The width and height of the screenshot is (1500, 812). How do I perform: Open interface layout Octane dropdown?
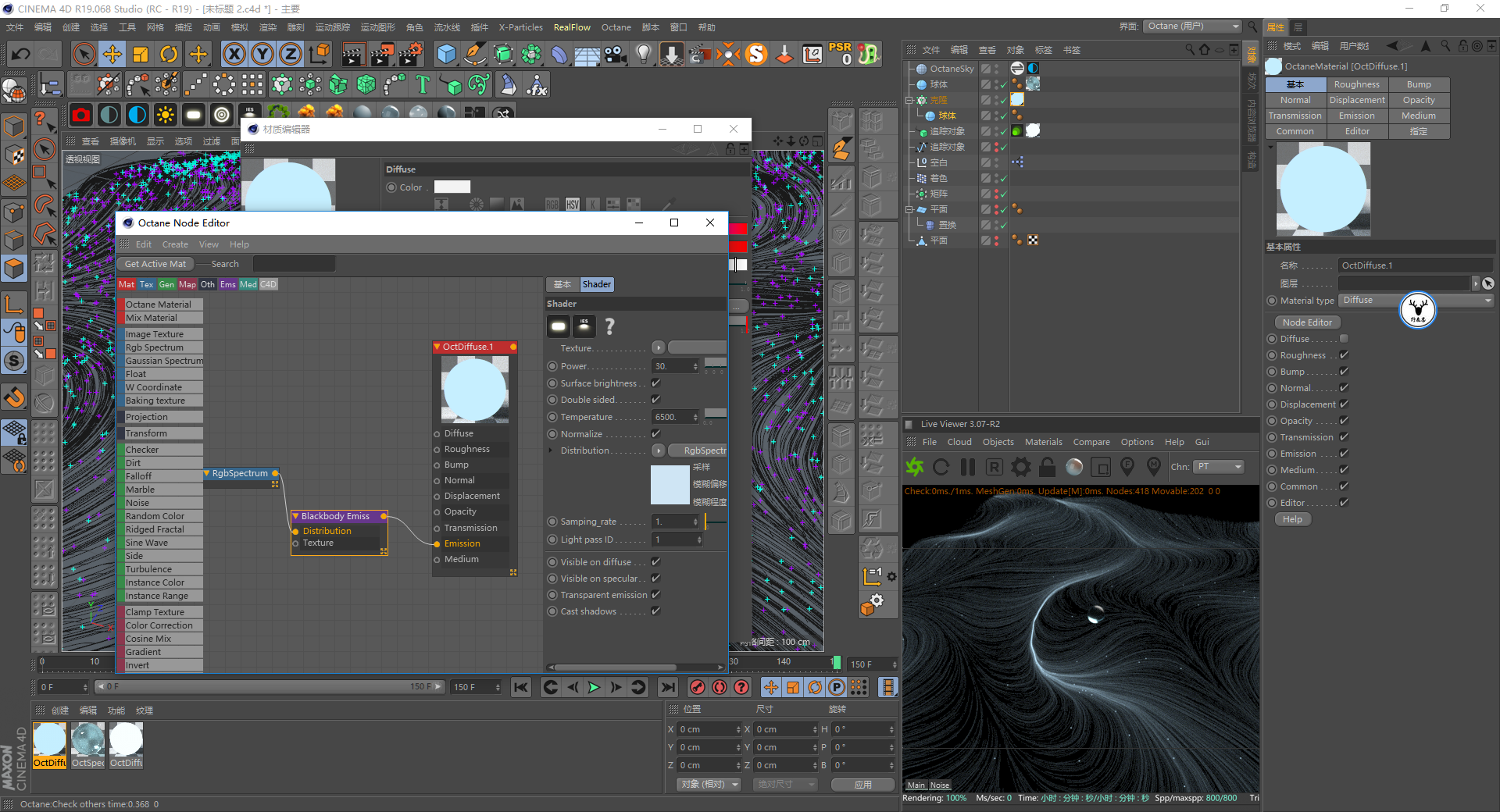coord(1192,27)
